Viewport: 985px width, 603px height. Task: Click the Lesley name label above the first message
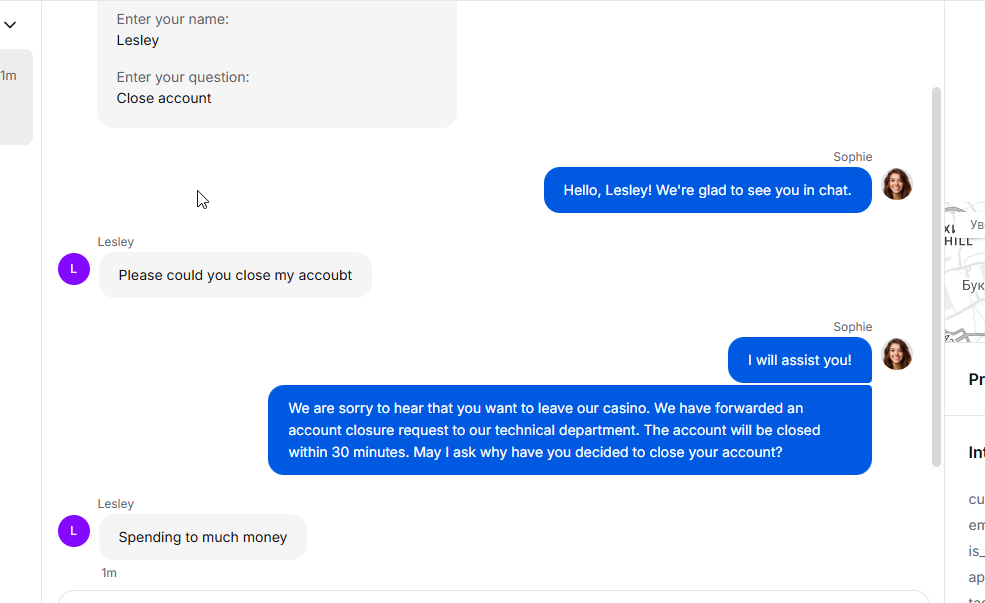115,242
